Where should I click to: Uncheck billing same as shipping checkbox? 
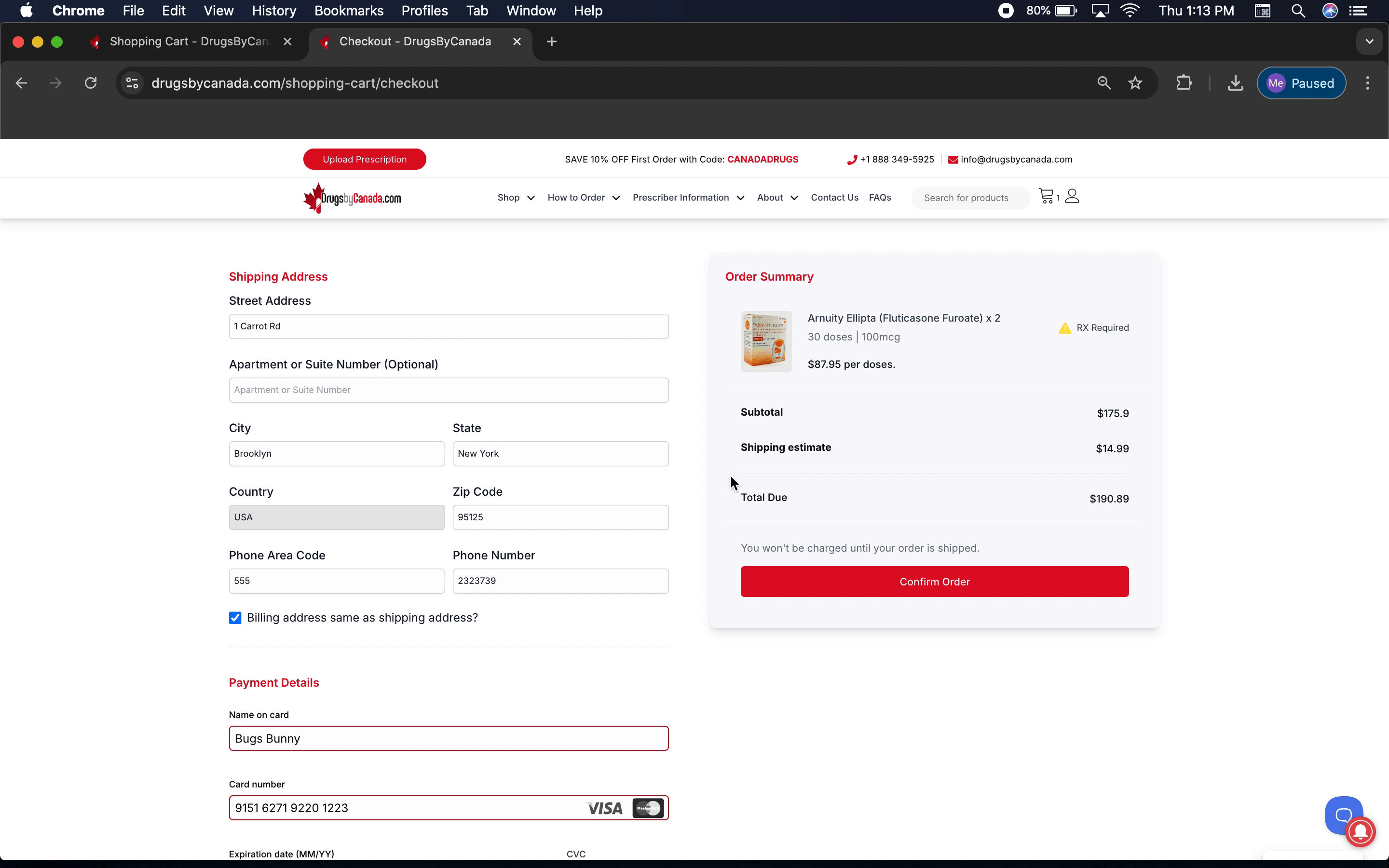click(x=235, y=618)
